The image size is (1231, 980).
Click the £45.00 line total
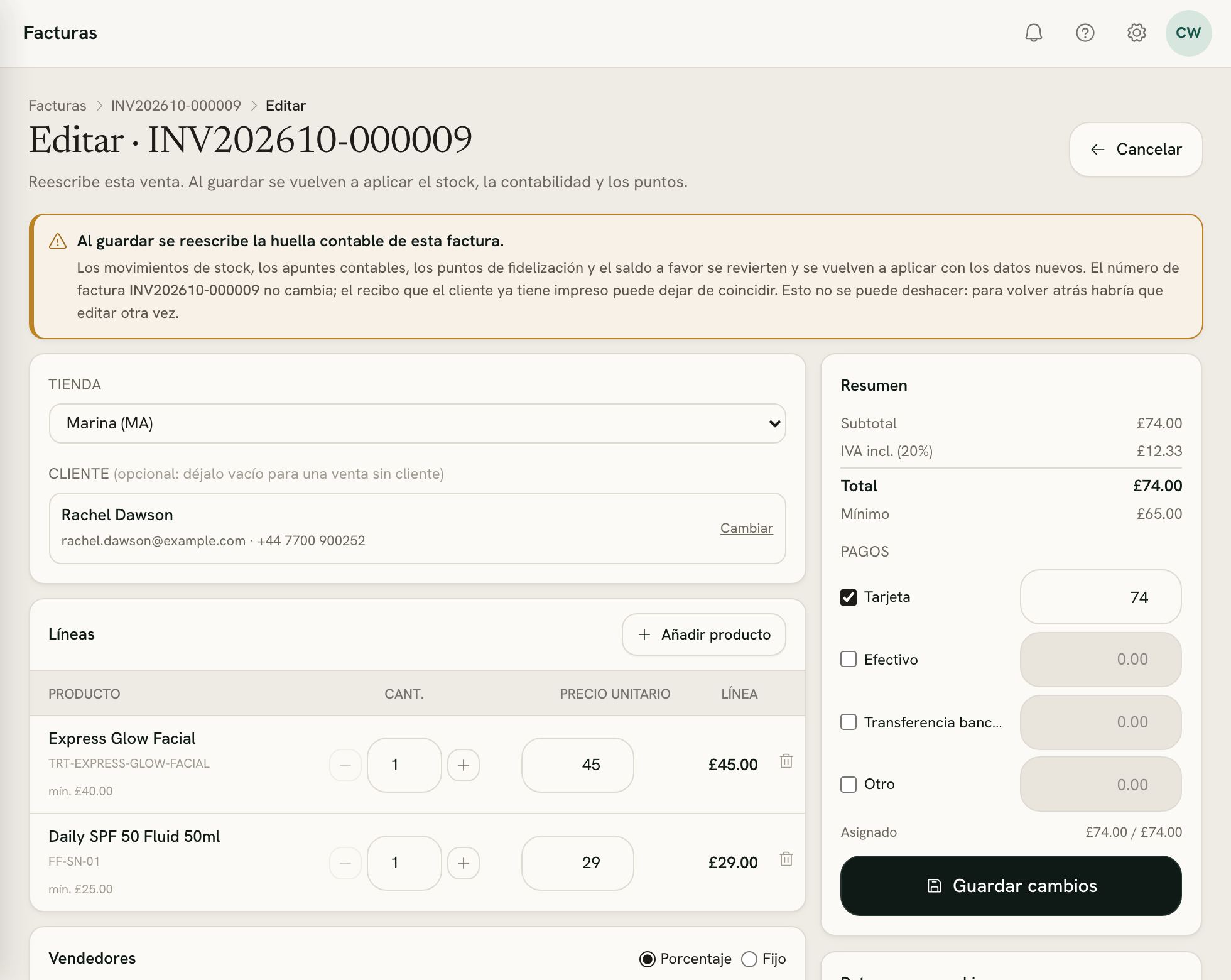pyautogui.click(x=733, y=765)
